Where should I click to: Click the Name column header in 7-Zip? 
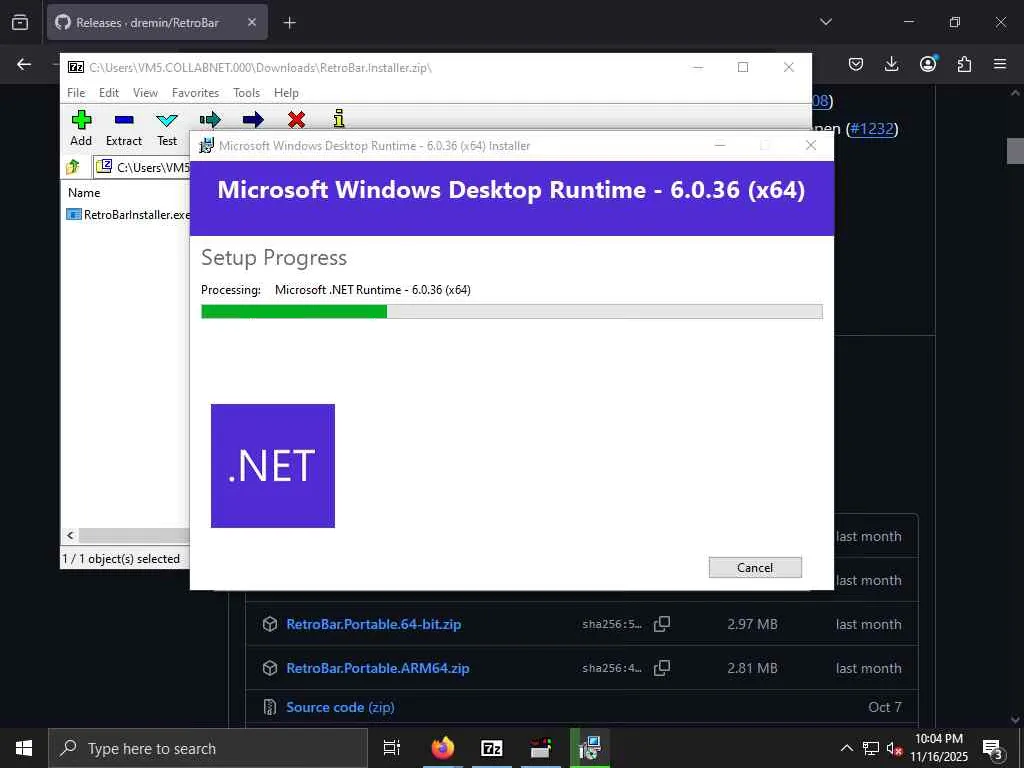pos(84,193)
